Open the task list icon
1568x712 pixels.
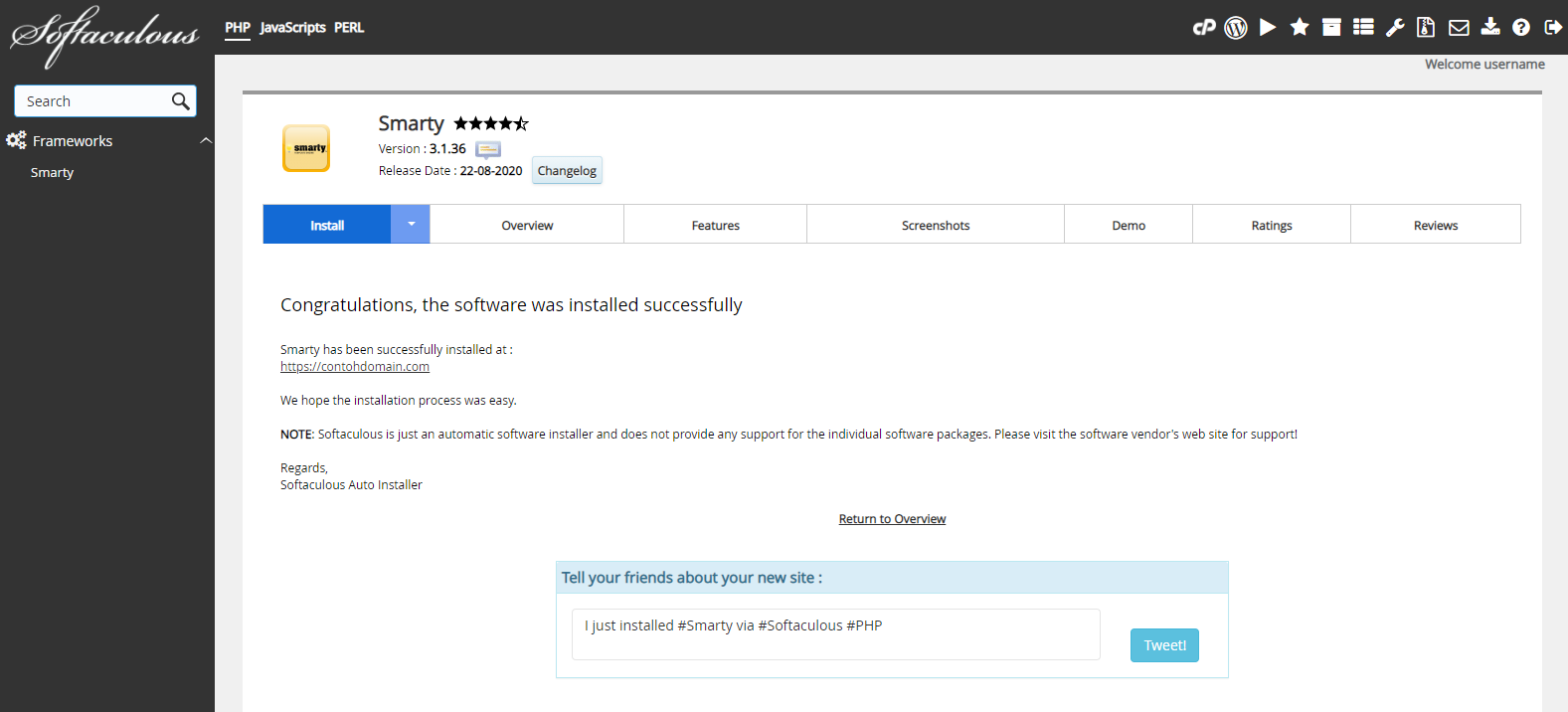click(x=1363, y=27)
